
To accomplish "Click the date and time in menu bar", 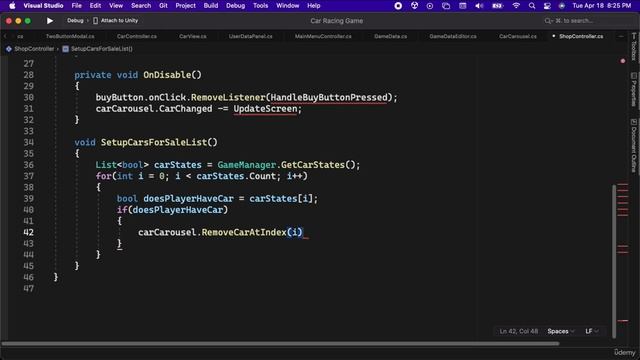I will 602,6.
